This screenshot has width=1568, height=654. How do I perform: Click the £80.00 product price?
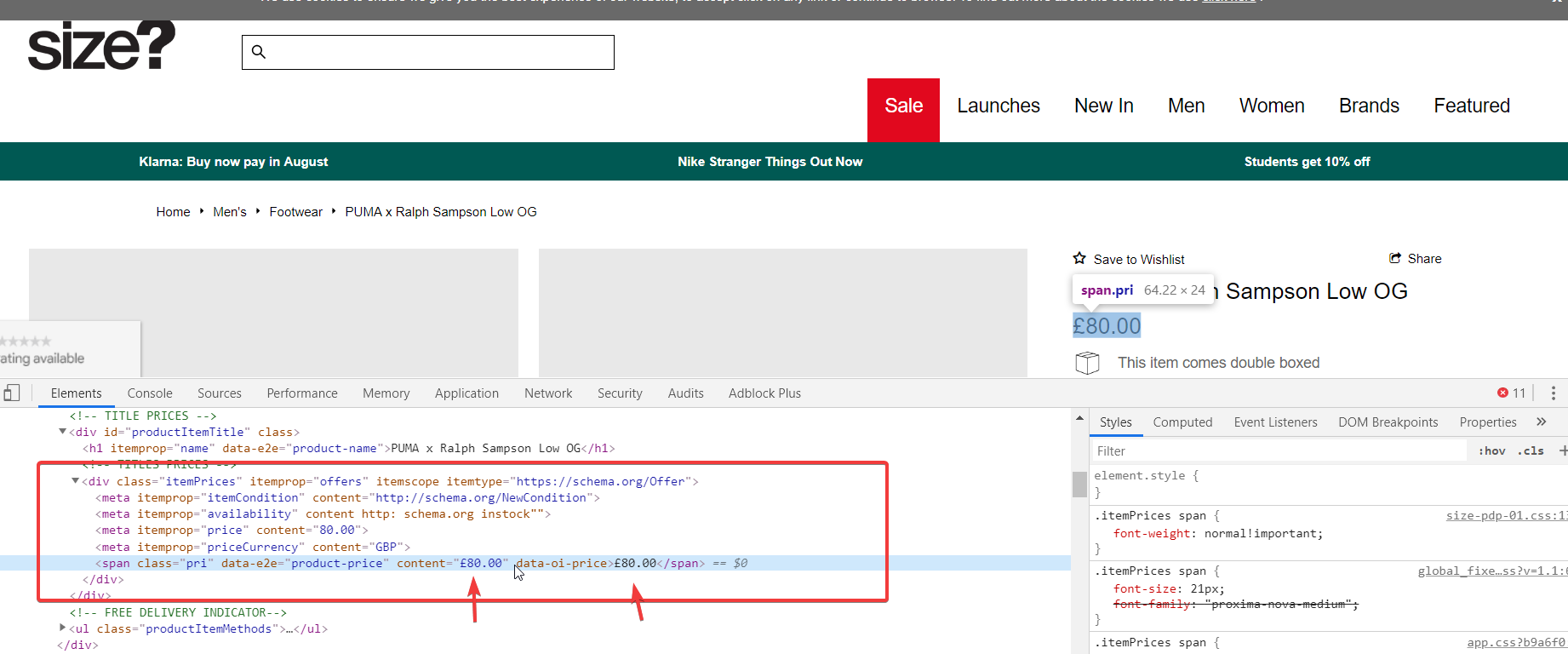[x=1106, y=325]
